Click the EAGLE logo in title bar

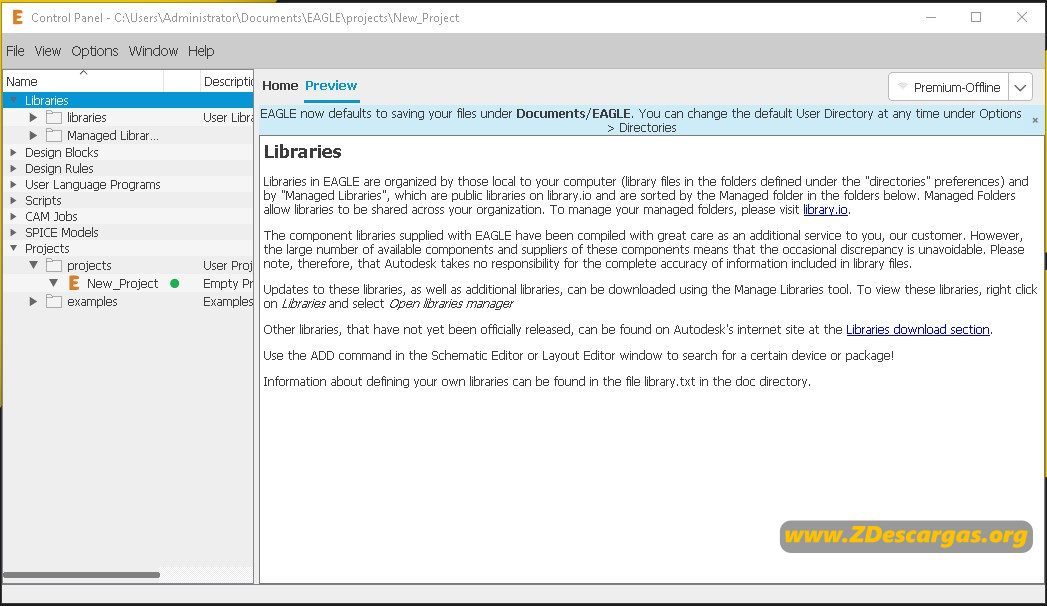17,17
